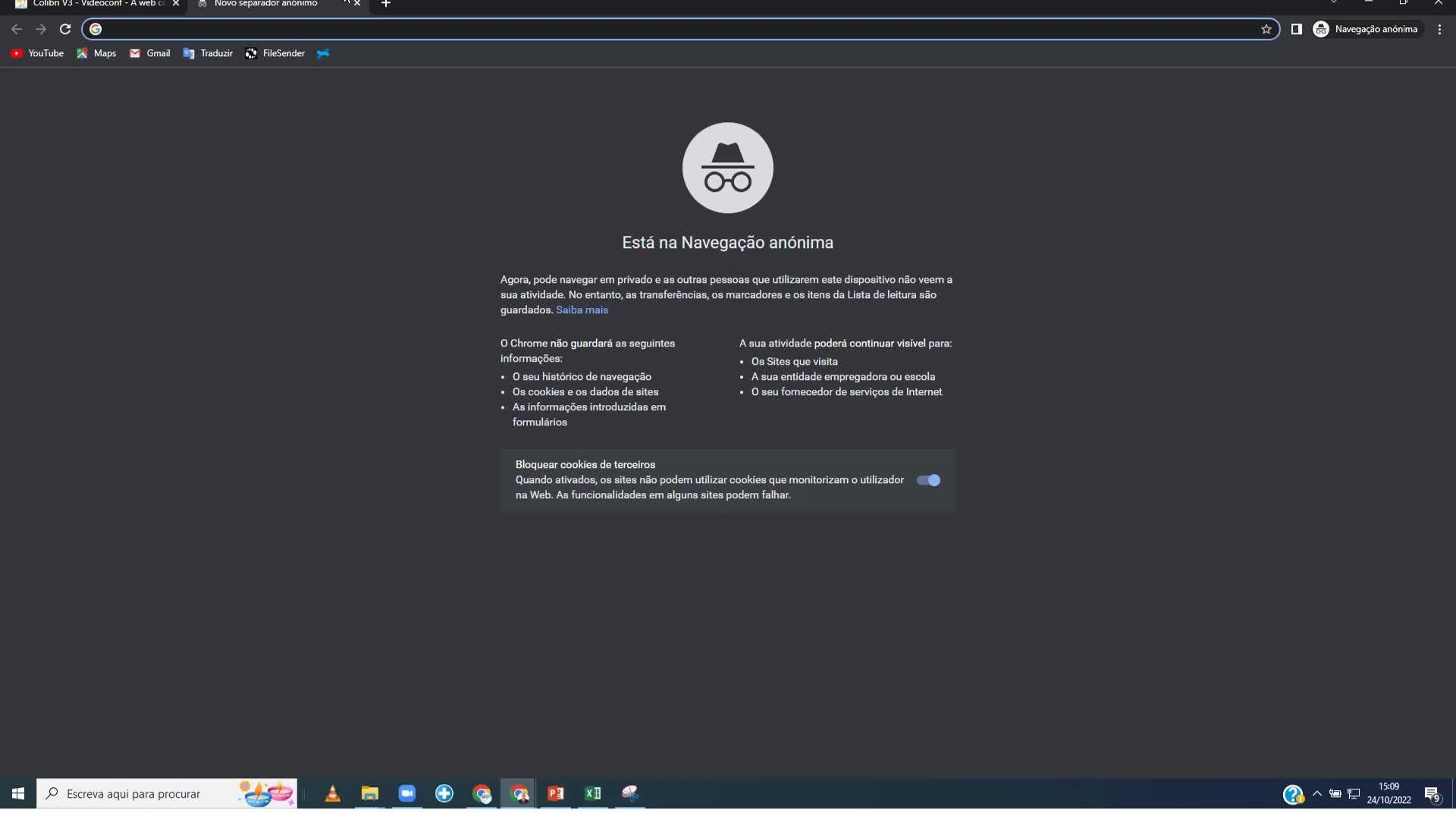Open Chrome three-dot menu

(1439, 29)
